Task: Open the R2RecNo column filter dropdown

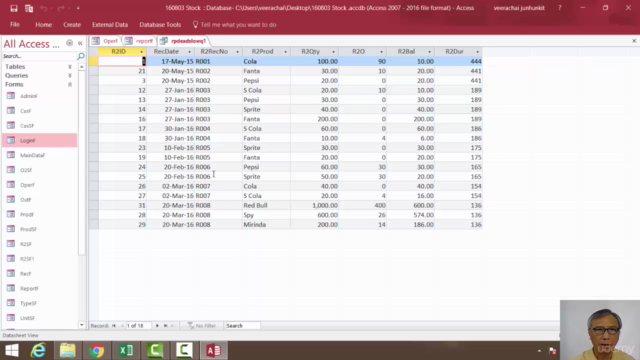Action: tap(238, 52)
